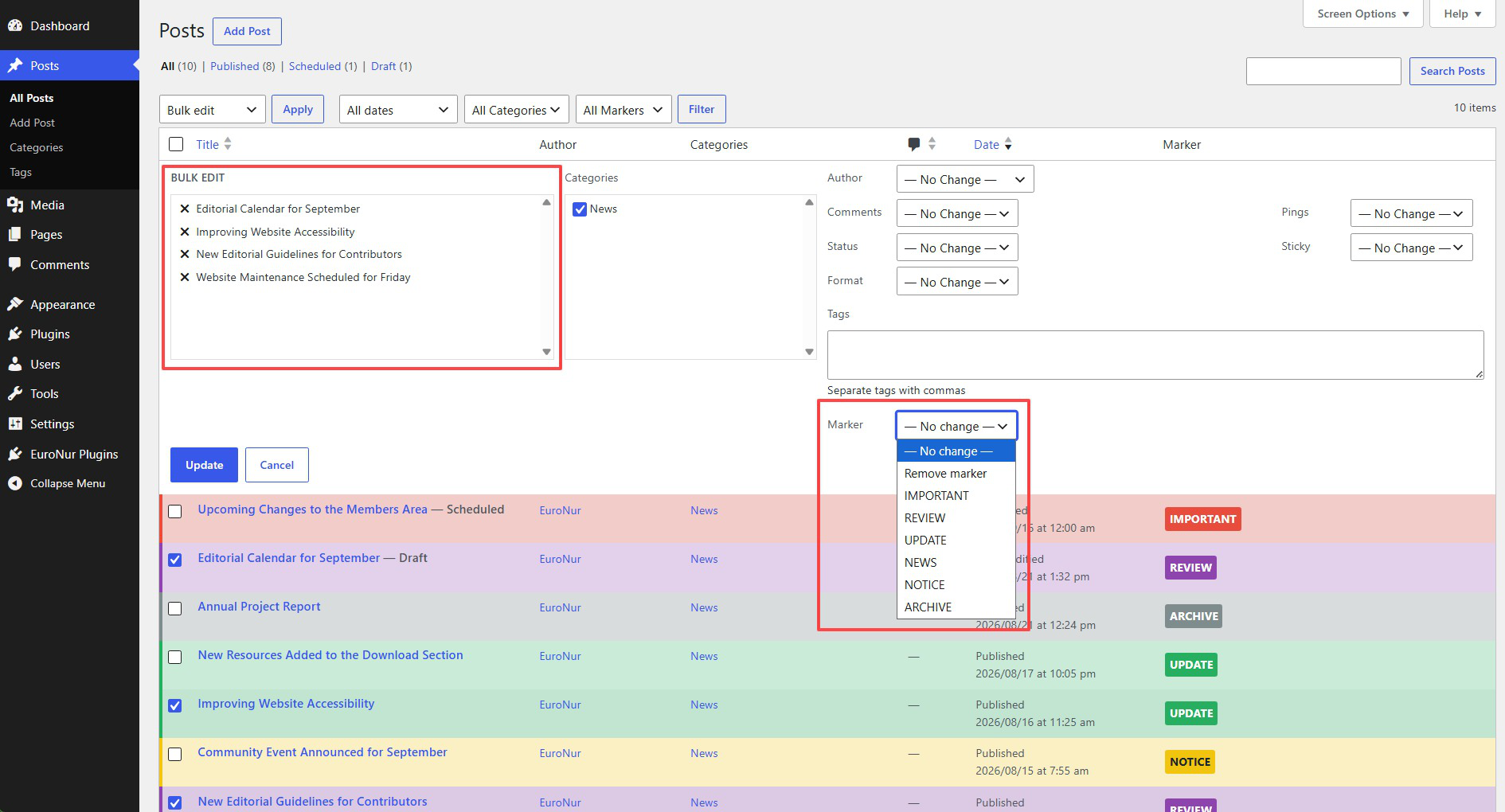
Task: Click Date column sort arrows
Action: tap(1008, 144)
